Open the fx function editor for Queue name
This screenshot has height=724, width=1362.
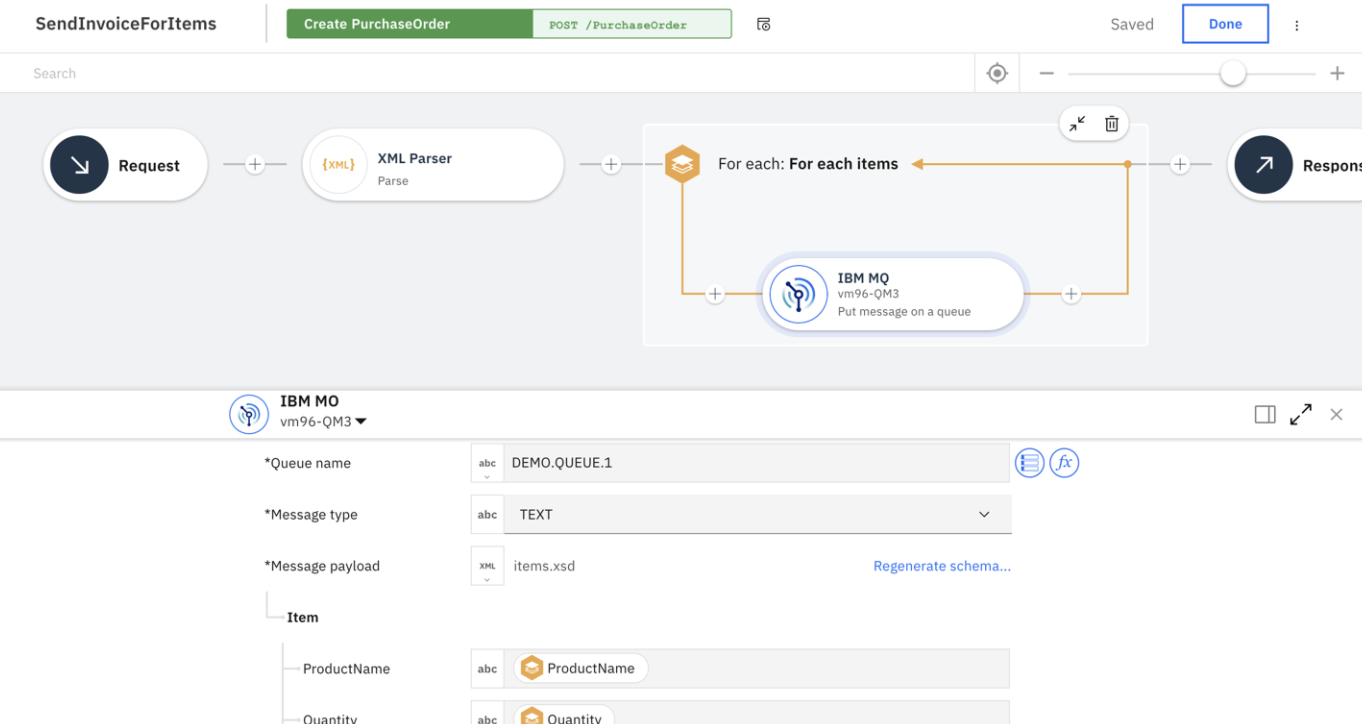click(x=1064, y=463)
